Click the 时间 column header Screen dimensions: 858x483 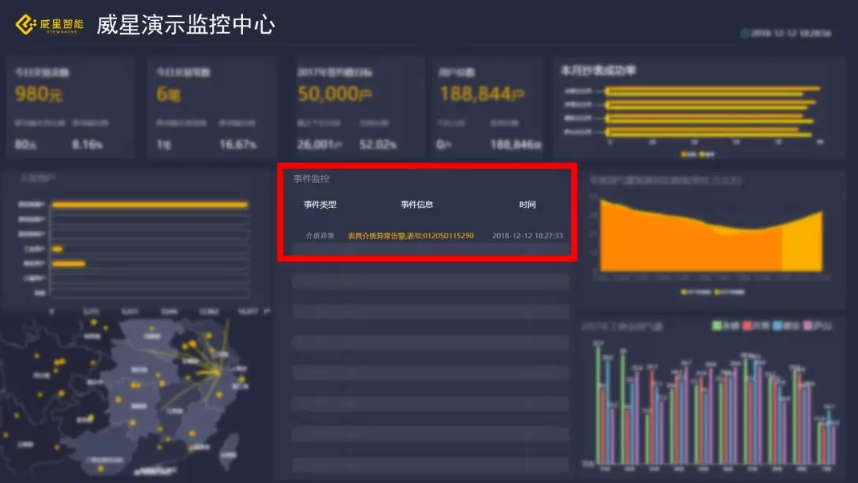click(x=527, y=205)
